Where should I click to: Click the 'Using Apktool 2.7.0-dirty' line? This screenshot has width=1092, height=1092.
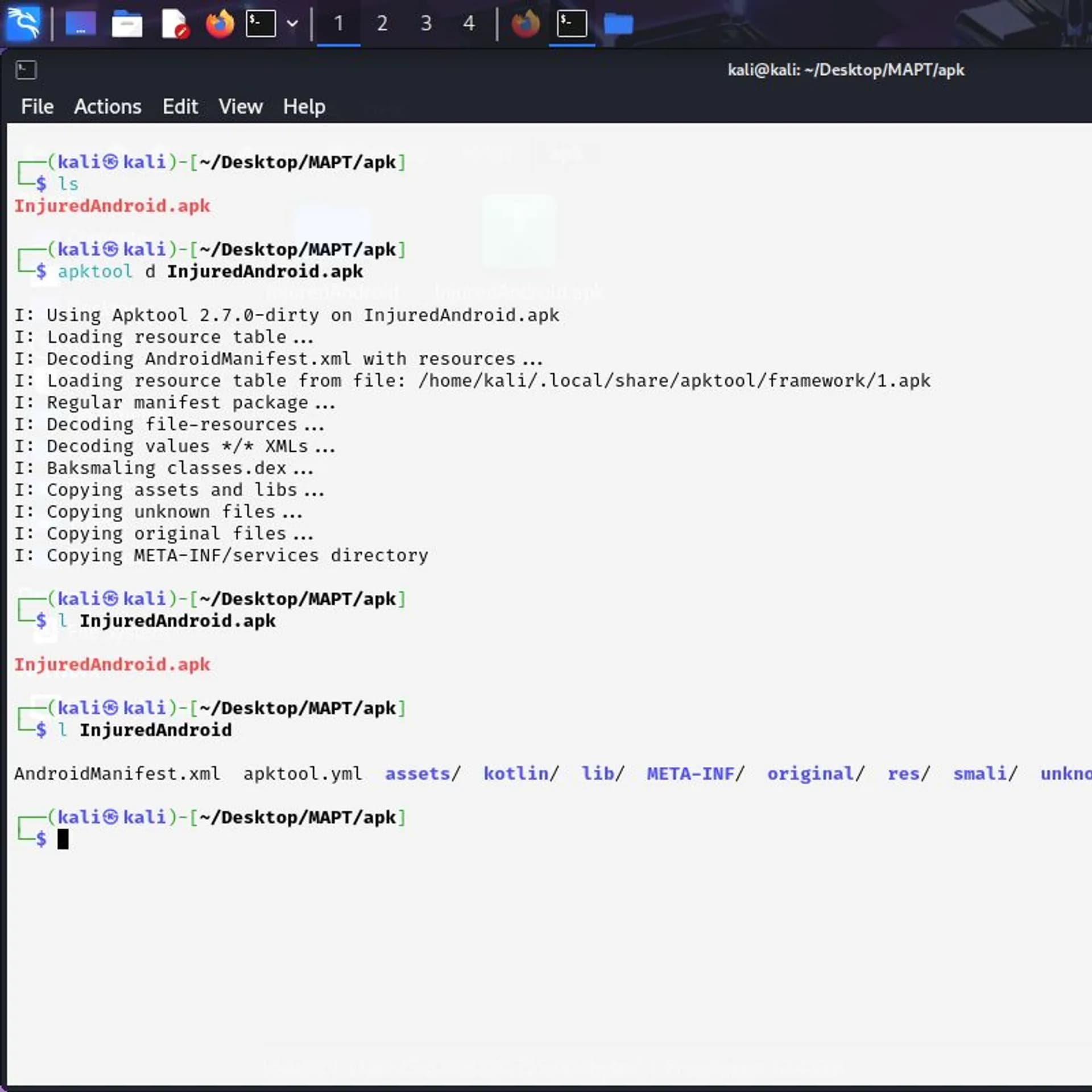[287, 315]
